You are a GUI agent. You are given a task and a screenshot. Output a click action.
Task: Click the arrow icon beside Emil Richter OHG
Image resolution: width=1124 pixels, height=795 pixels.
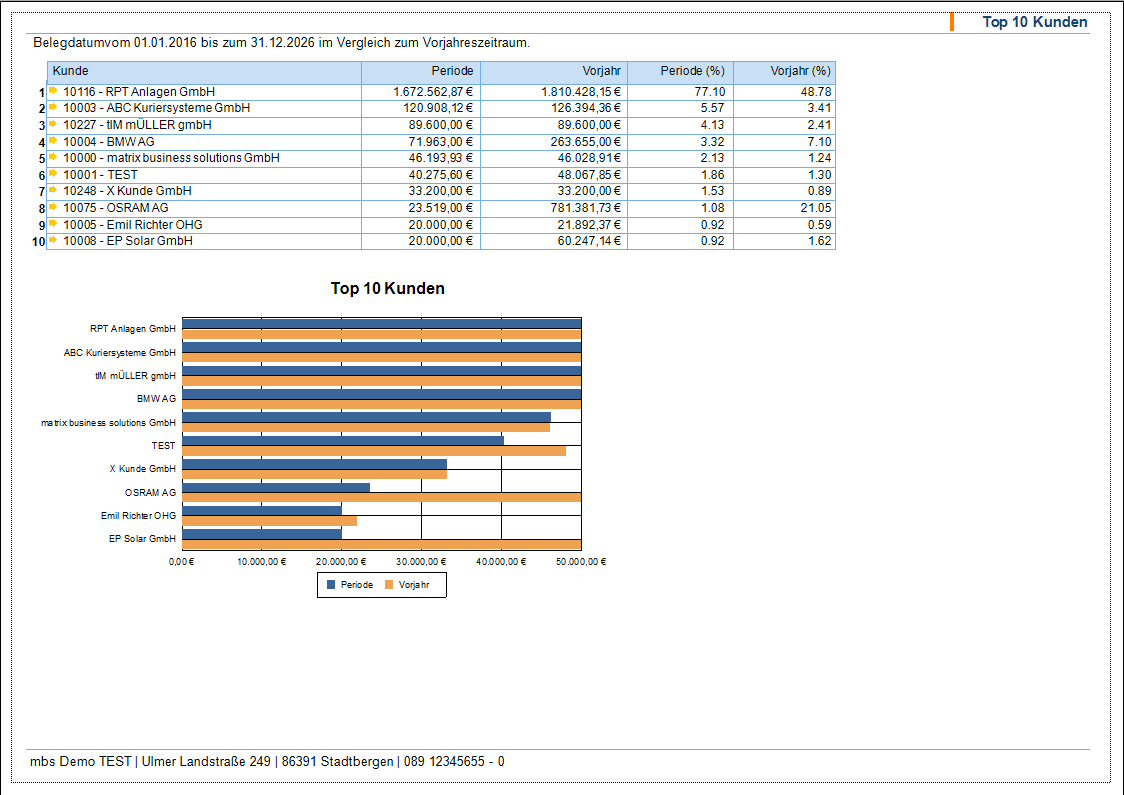[x=53, y=224]
